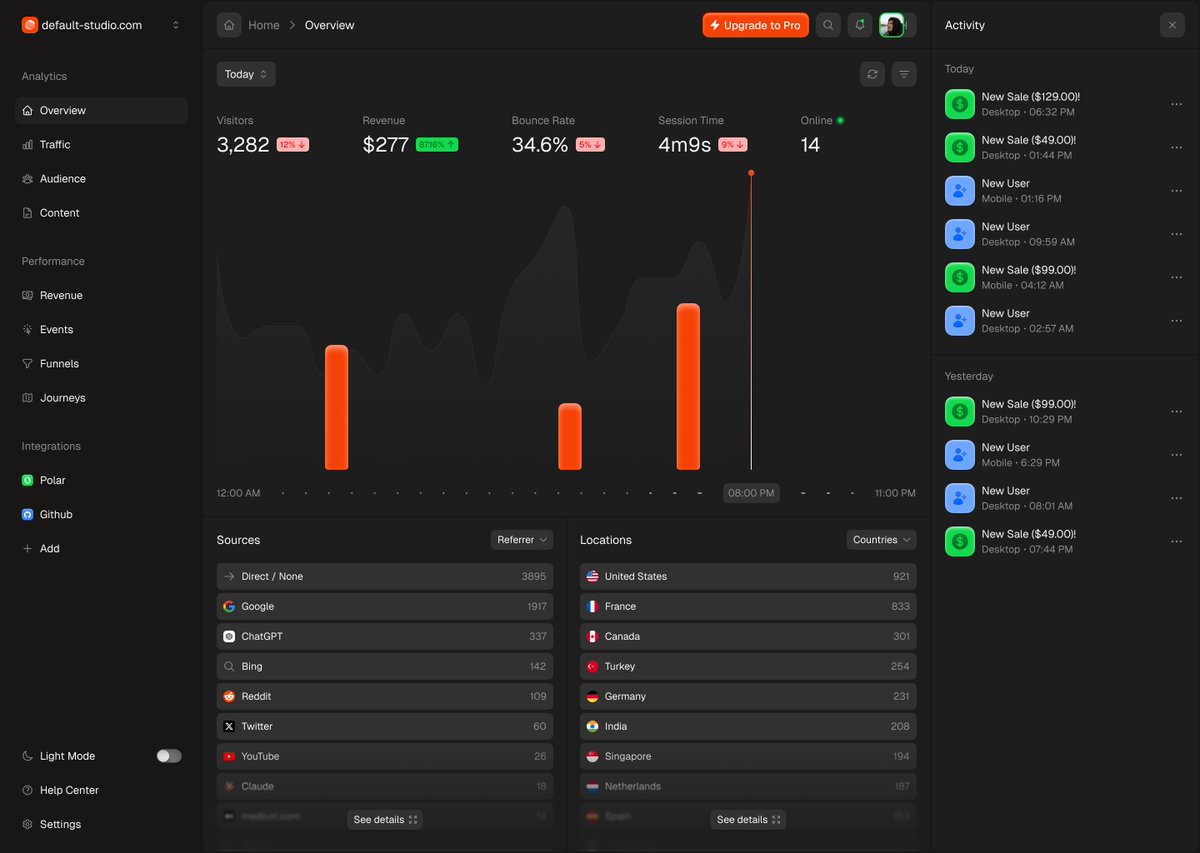The height and width of the screenshot is (853, 1200).
Task: Click the Polar integration icon
Action: (28, 480)
